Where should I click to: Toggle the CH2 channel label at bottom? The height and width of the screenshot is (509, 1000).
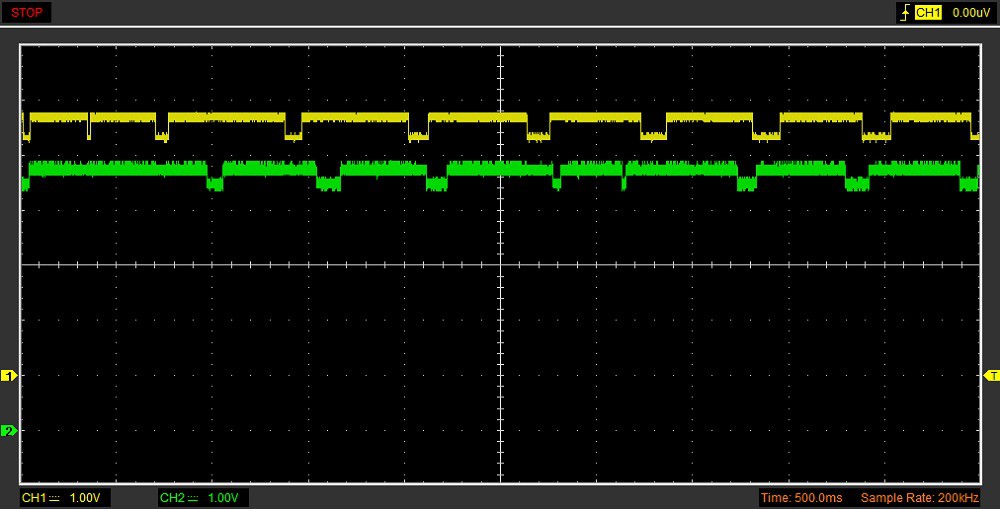[x=172, y=498]
